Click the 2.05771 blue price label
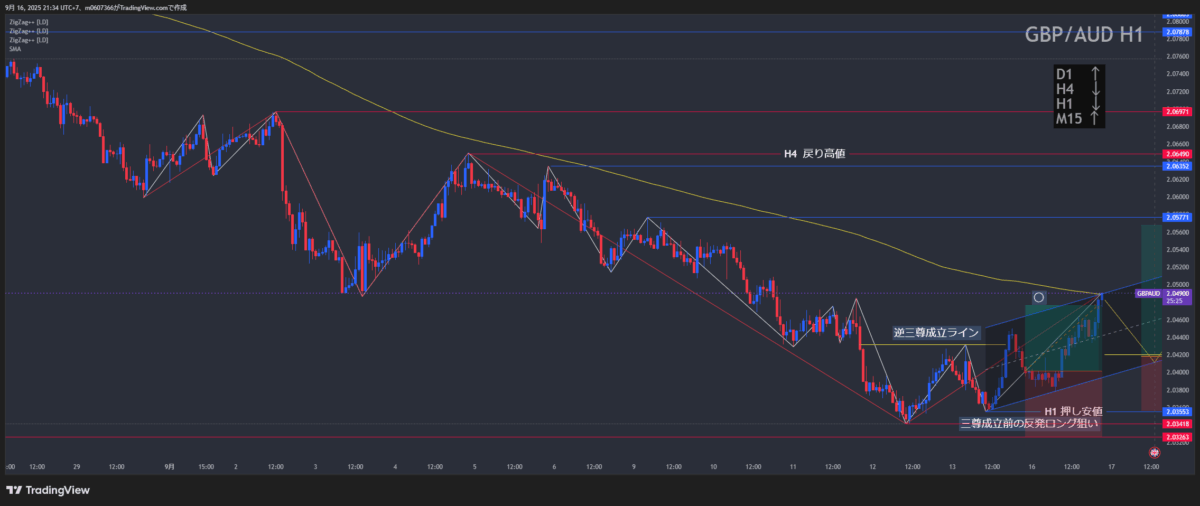The image size is (1200, 506). tap(1177, 217)
